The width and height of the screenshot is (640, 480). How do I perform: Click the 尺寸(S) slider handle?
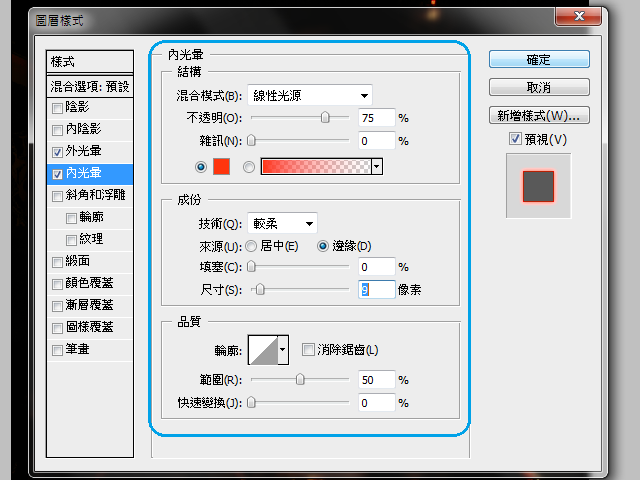[260, 289]
